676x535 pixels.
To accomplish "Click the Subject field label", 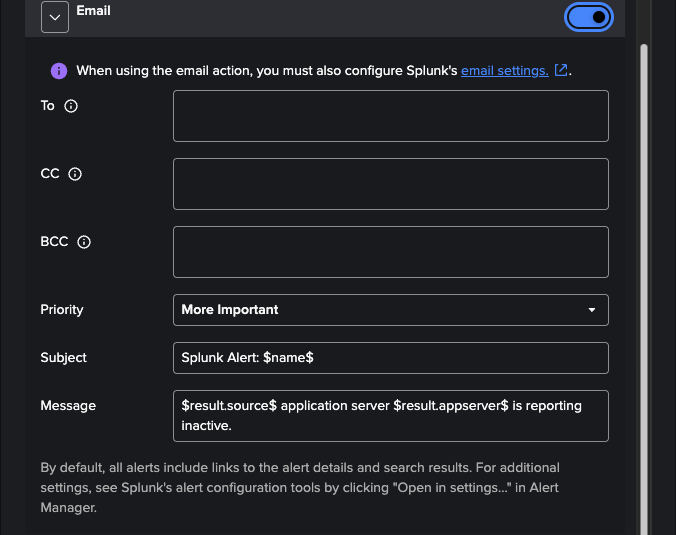I will 63,358.
